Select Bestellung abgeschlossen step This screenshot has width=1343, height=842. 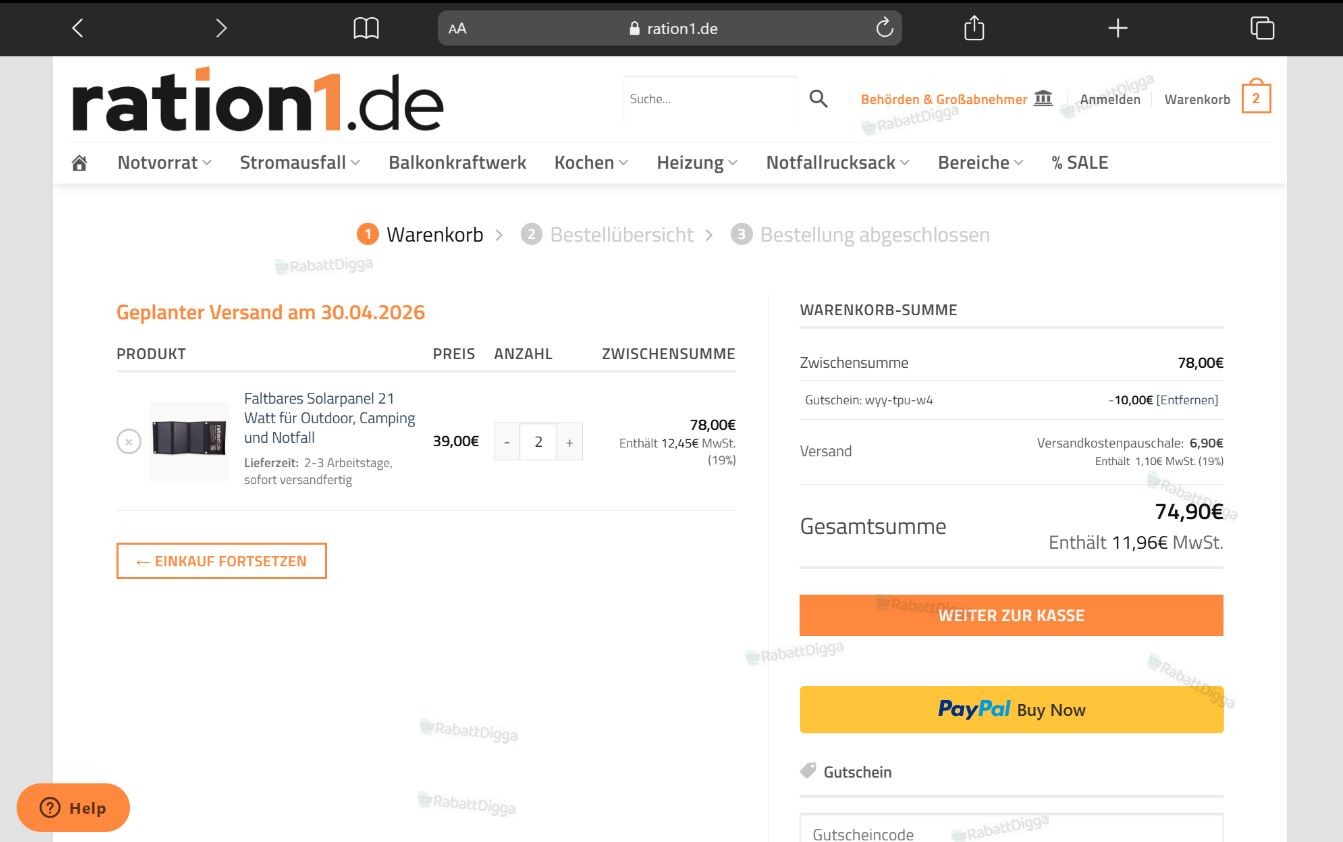coord(860,235)
